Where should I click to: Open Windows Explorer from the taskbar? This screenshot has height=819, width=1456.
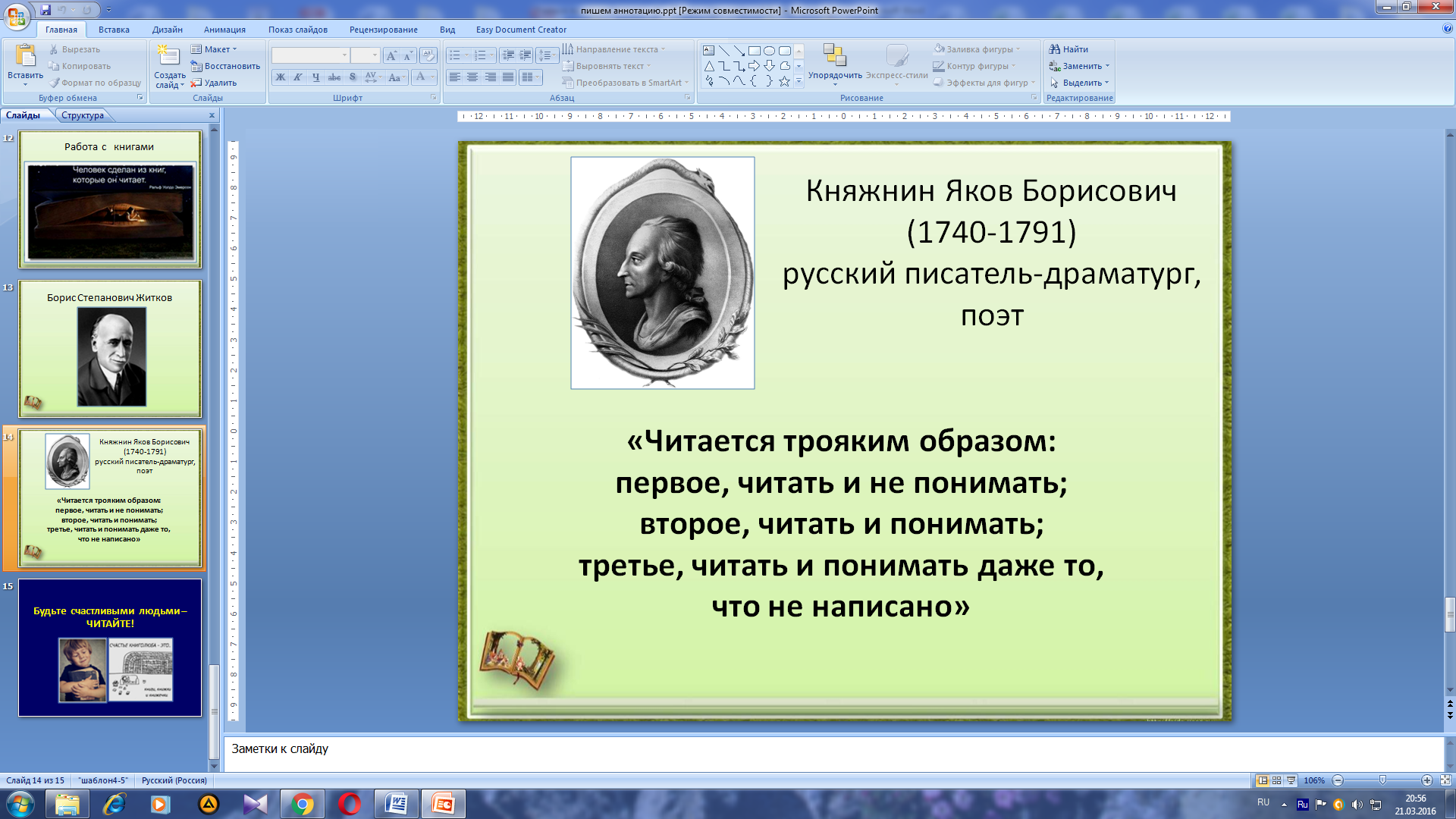click(67, 804)
